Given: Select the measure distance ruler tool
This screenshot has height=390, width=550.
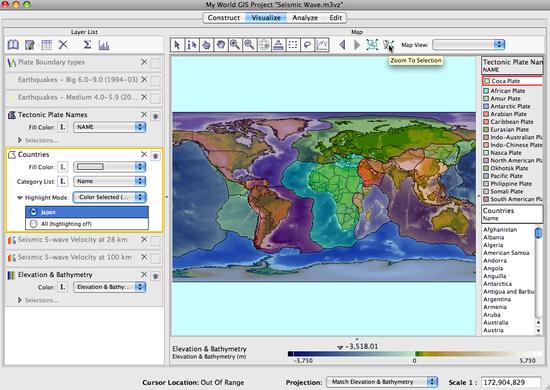Looking at the screenshot, I should (278, 45).
